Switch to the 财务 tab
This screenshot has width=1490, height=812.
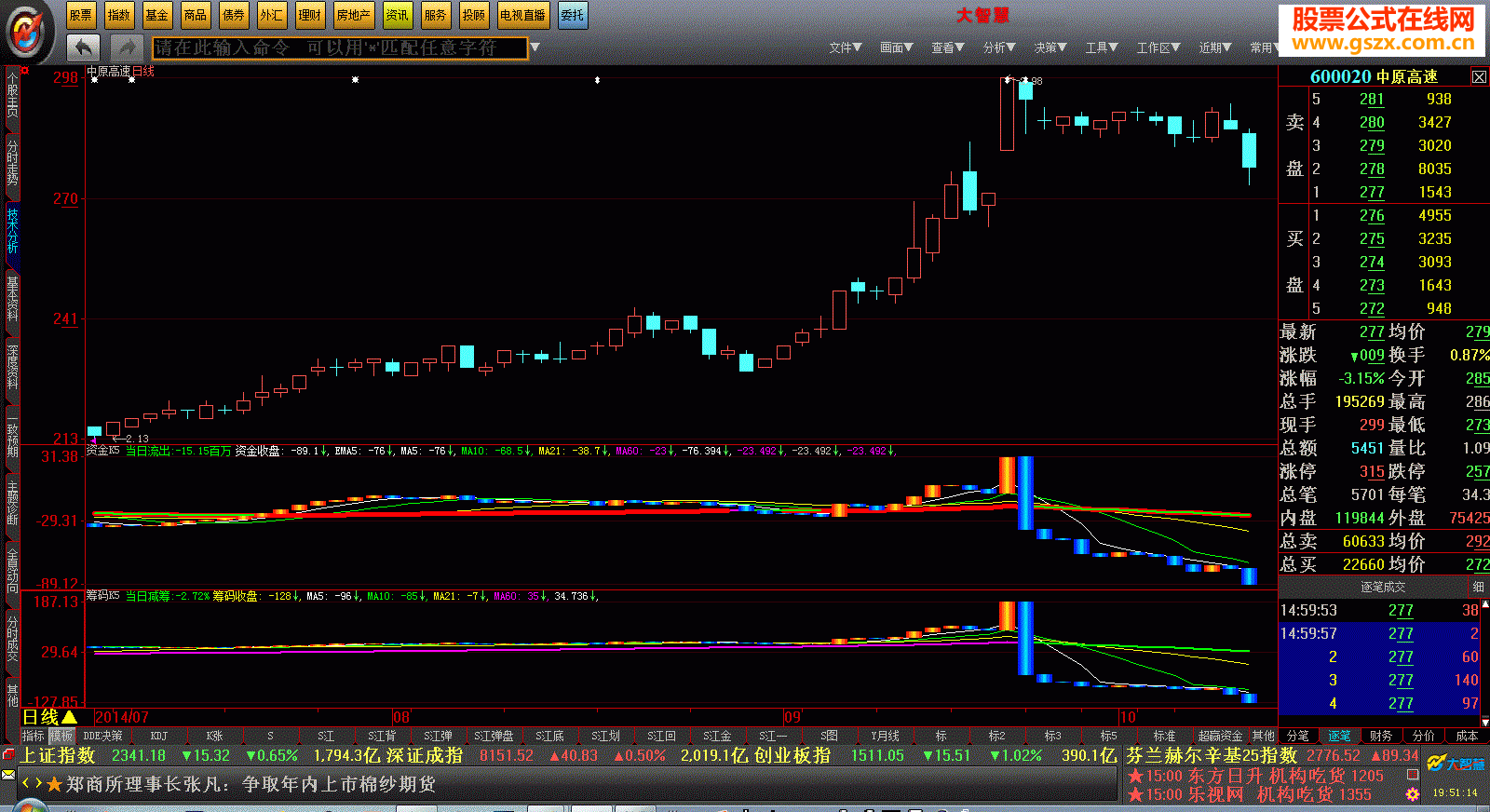[1381, 736]
